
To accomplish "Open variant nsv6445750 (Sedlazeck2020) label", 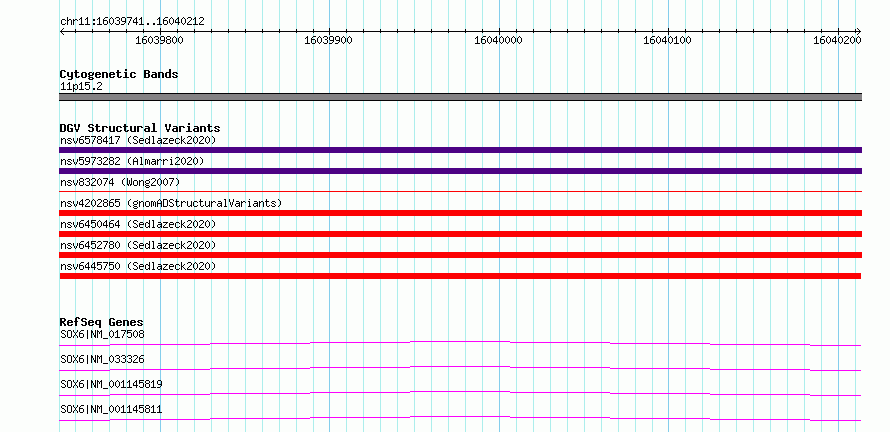I will 138,266.
